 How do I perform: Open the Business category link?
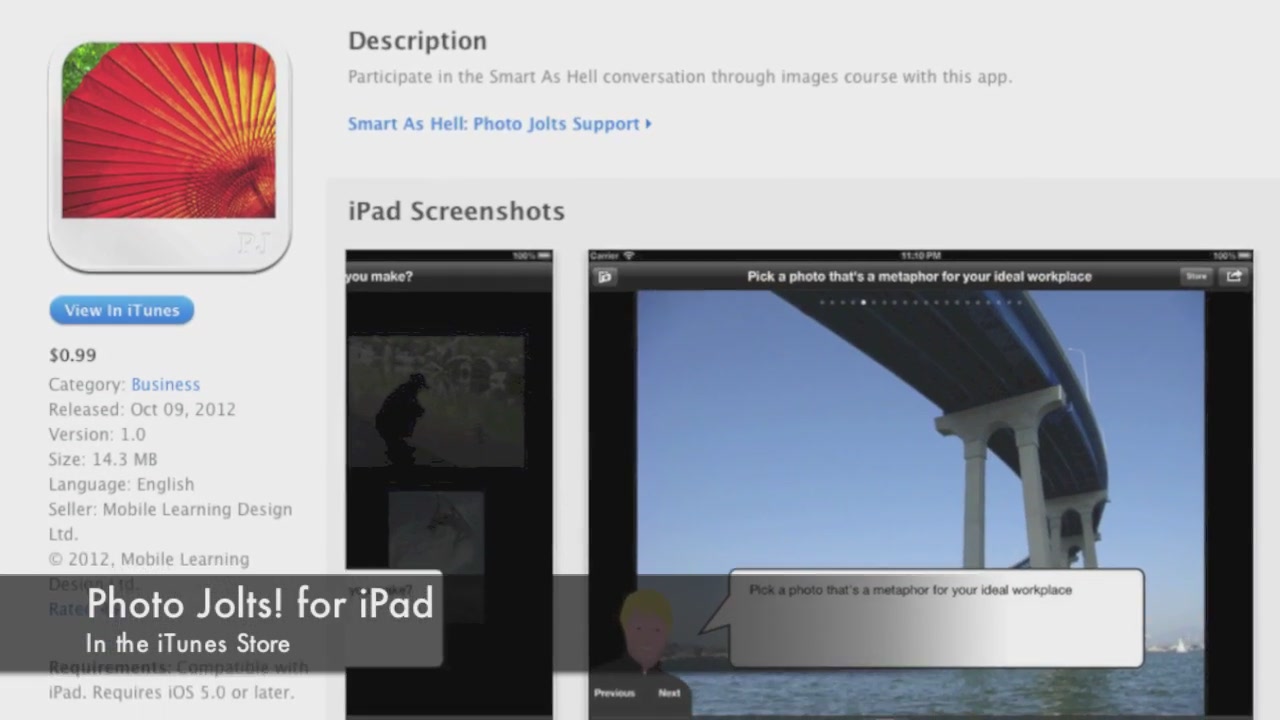click(165, 384)
